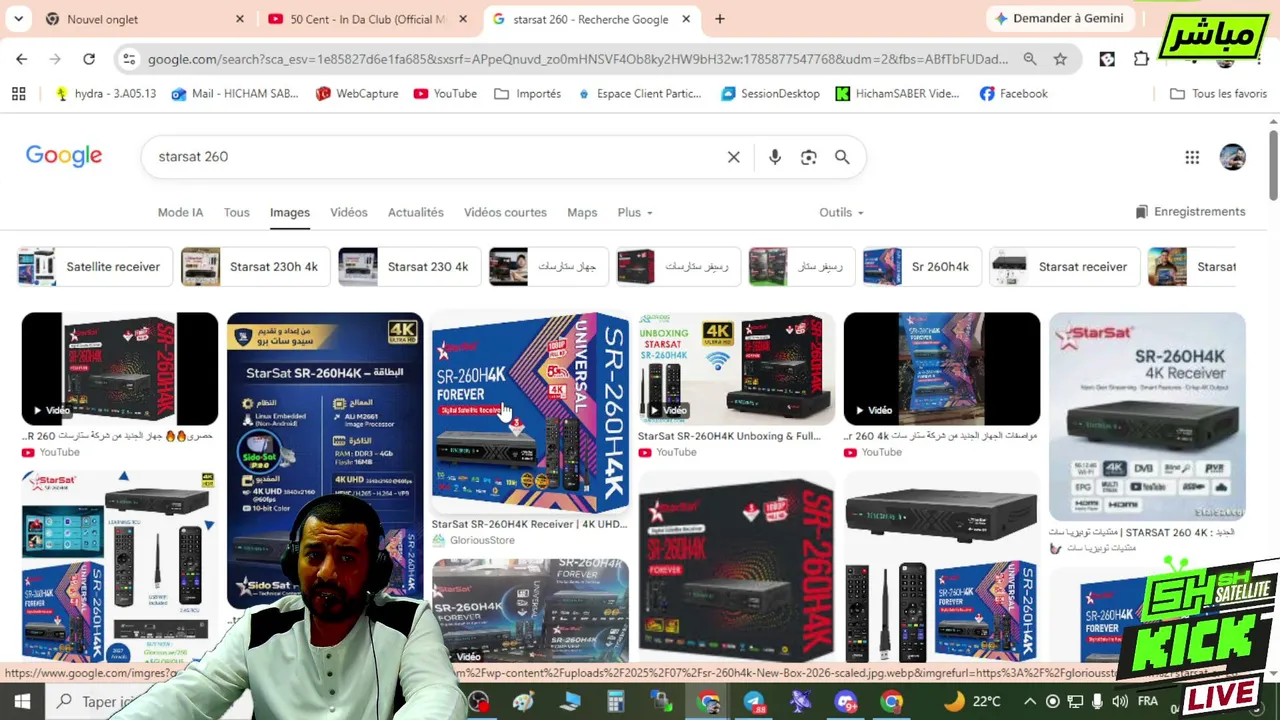Screen dimensions: 1280x720
Task: Open the Espace Client Partic bookmark
Action: 639,94
